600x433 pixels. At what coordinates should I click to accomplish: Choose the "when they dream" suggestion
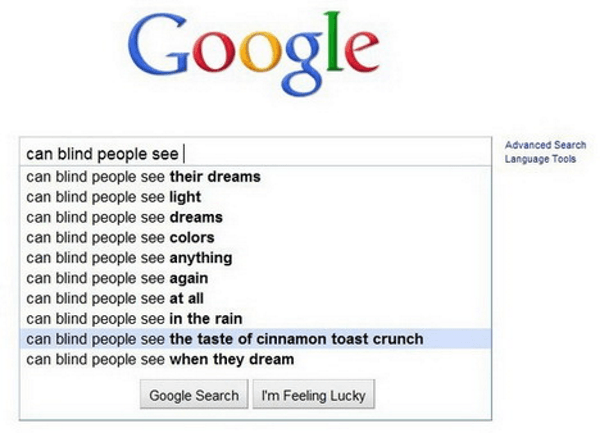255,359
